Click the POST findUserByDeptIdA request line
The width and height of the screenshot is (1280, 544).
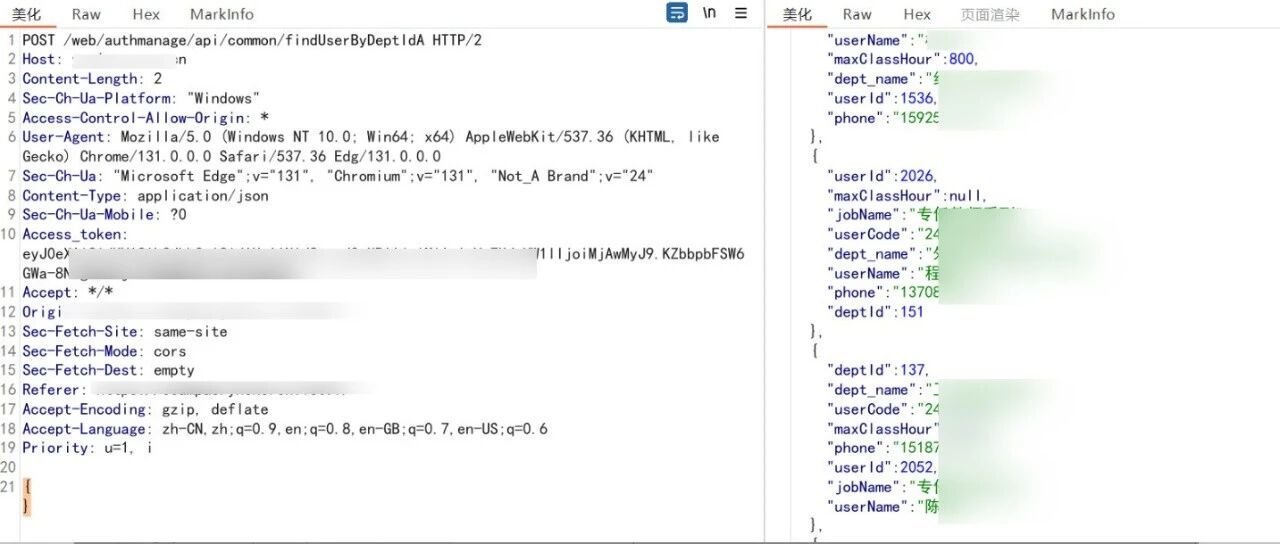point(252,40)
